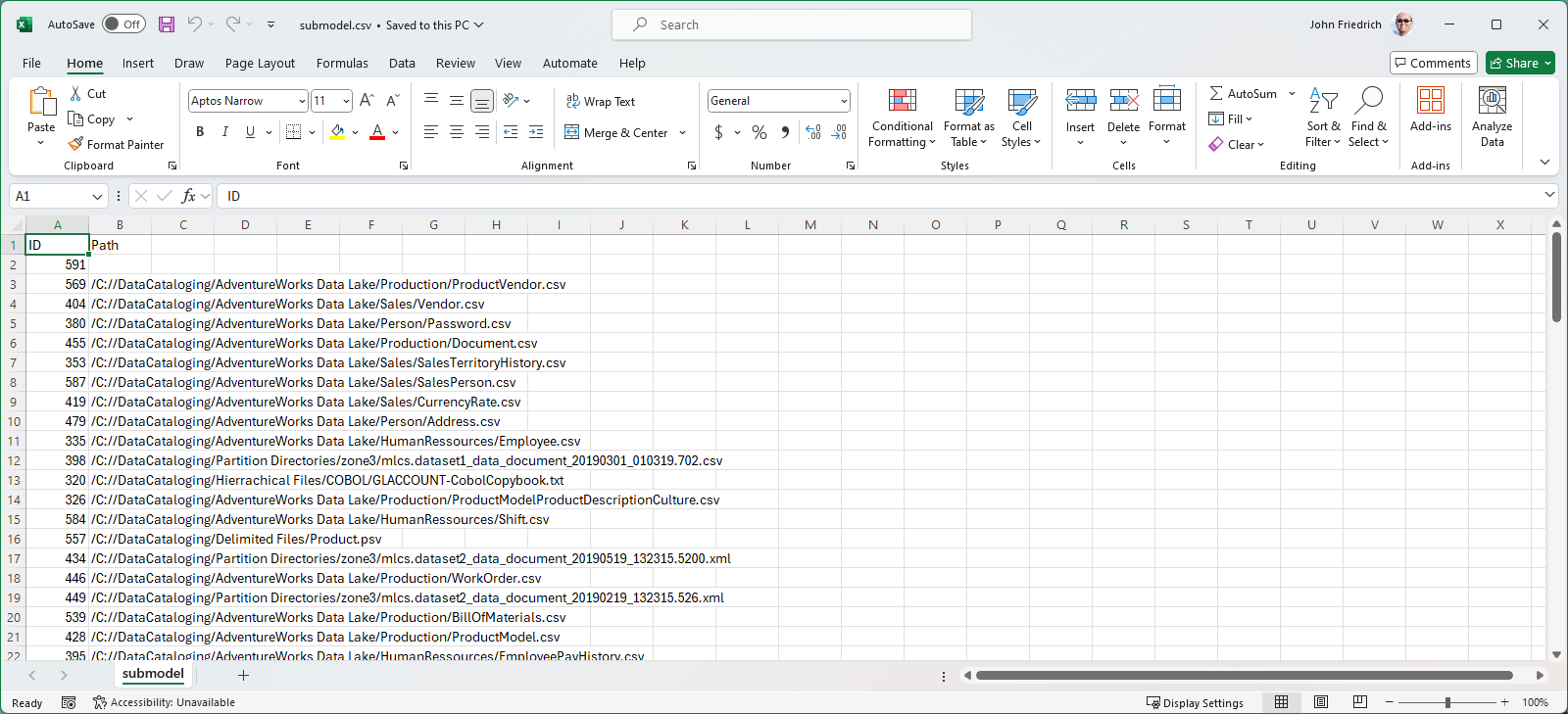1568x714 pixels.
Task: Click the Merge & Center icon
Action: 572,132
